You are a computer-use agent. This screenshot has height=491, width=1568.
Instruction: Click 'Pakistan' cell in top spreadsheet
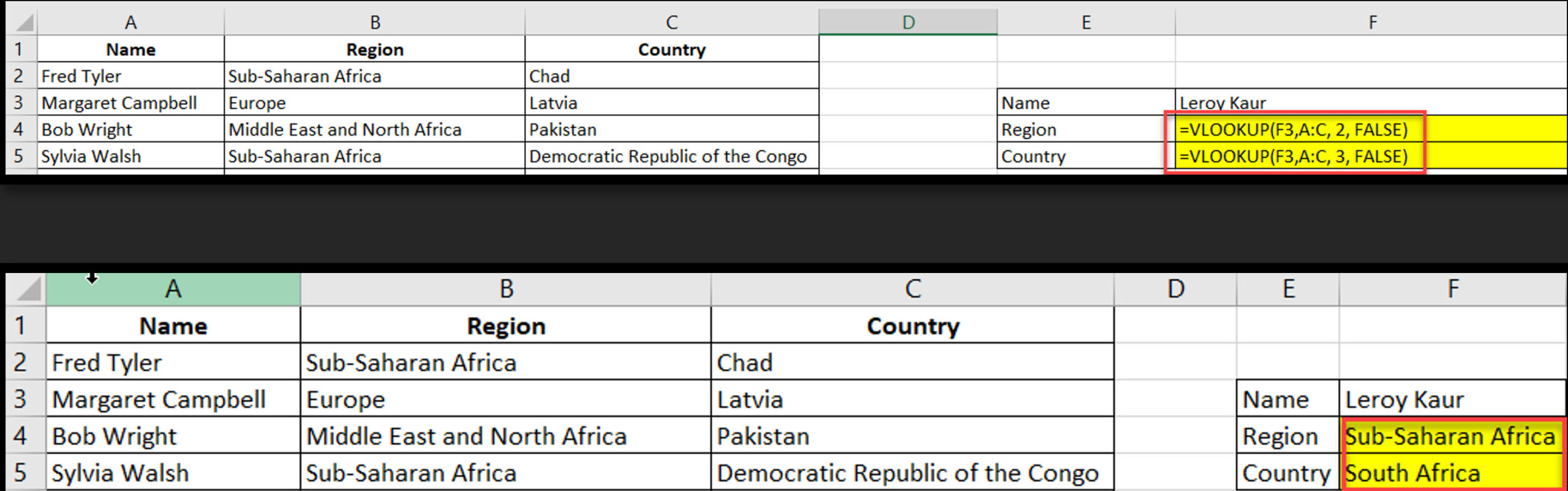tap(671, 129)
